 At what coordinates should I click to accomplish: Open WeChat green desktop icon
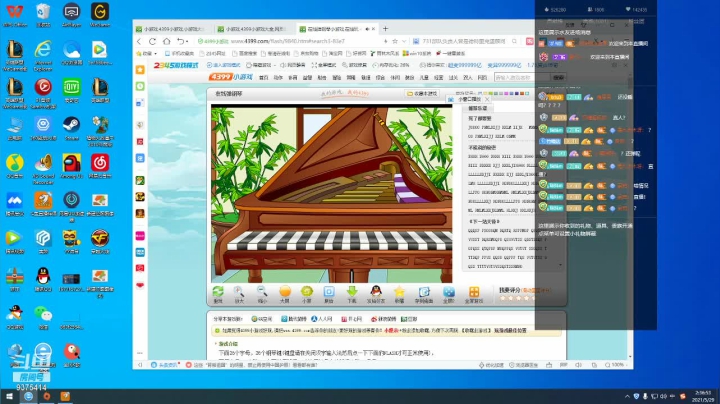pos(43,314)
